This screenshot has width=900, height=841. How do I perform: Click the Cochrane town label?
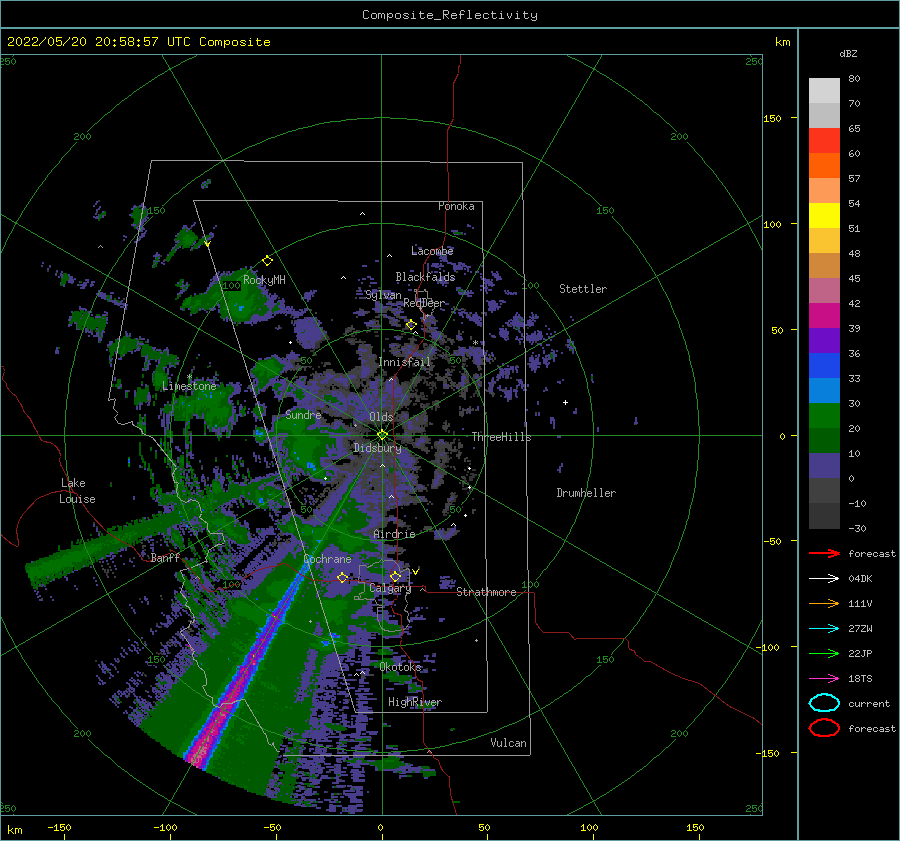pos(327,559)
